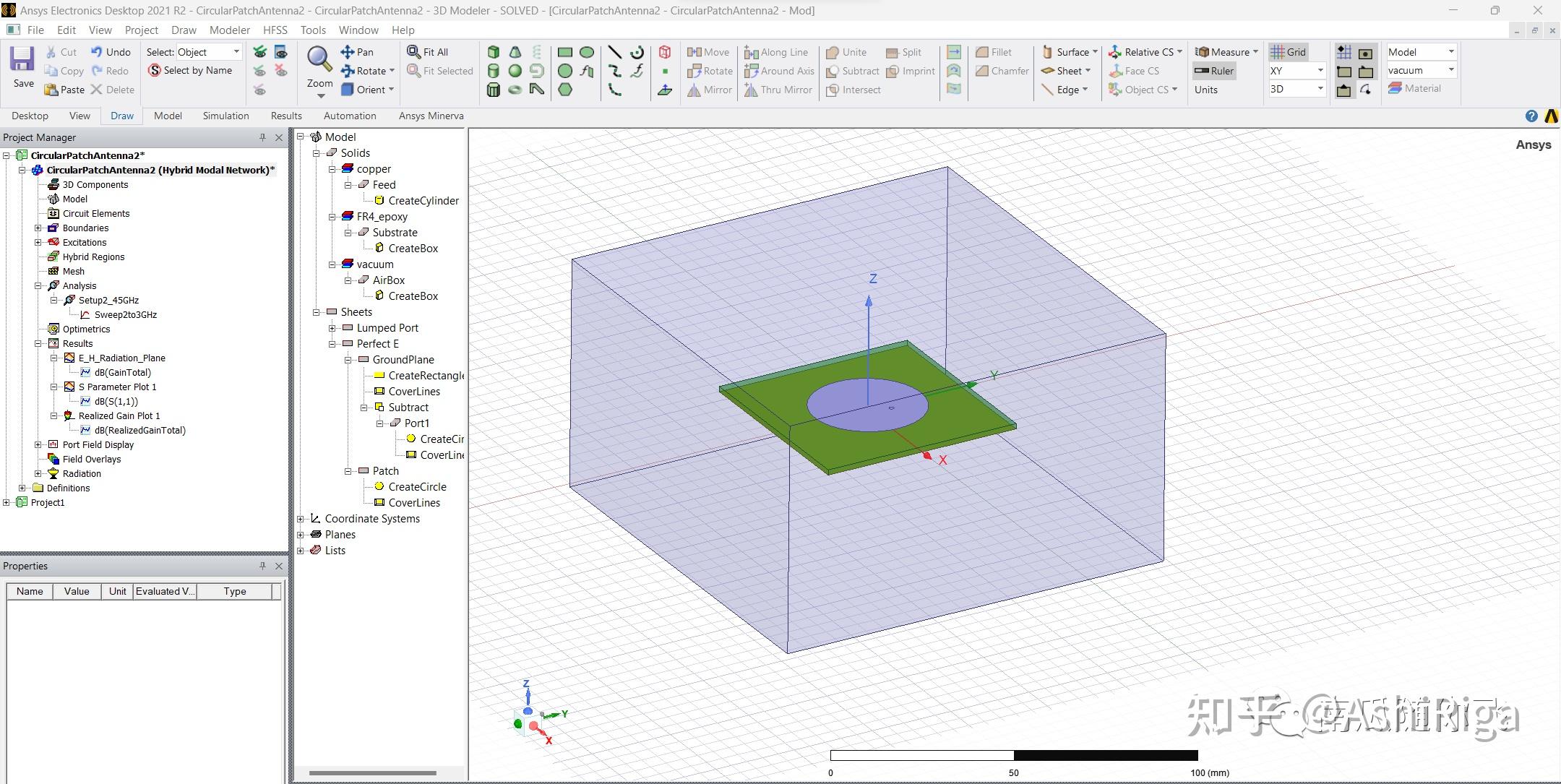
Task: Select the Draw Box tool
Action: 494,52
